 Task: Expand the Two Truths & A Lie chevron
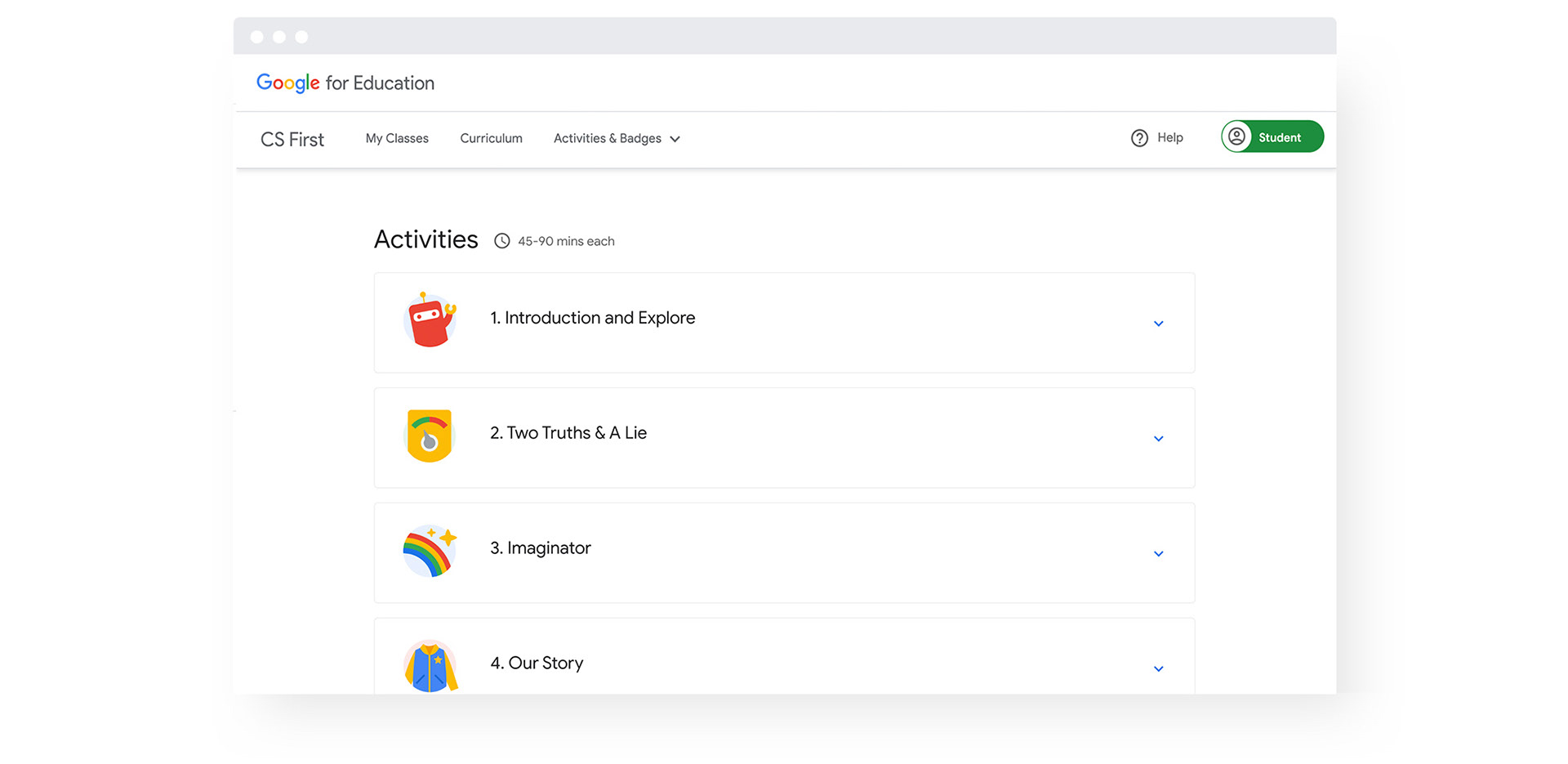tap(1158, 439)
